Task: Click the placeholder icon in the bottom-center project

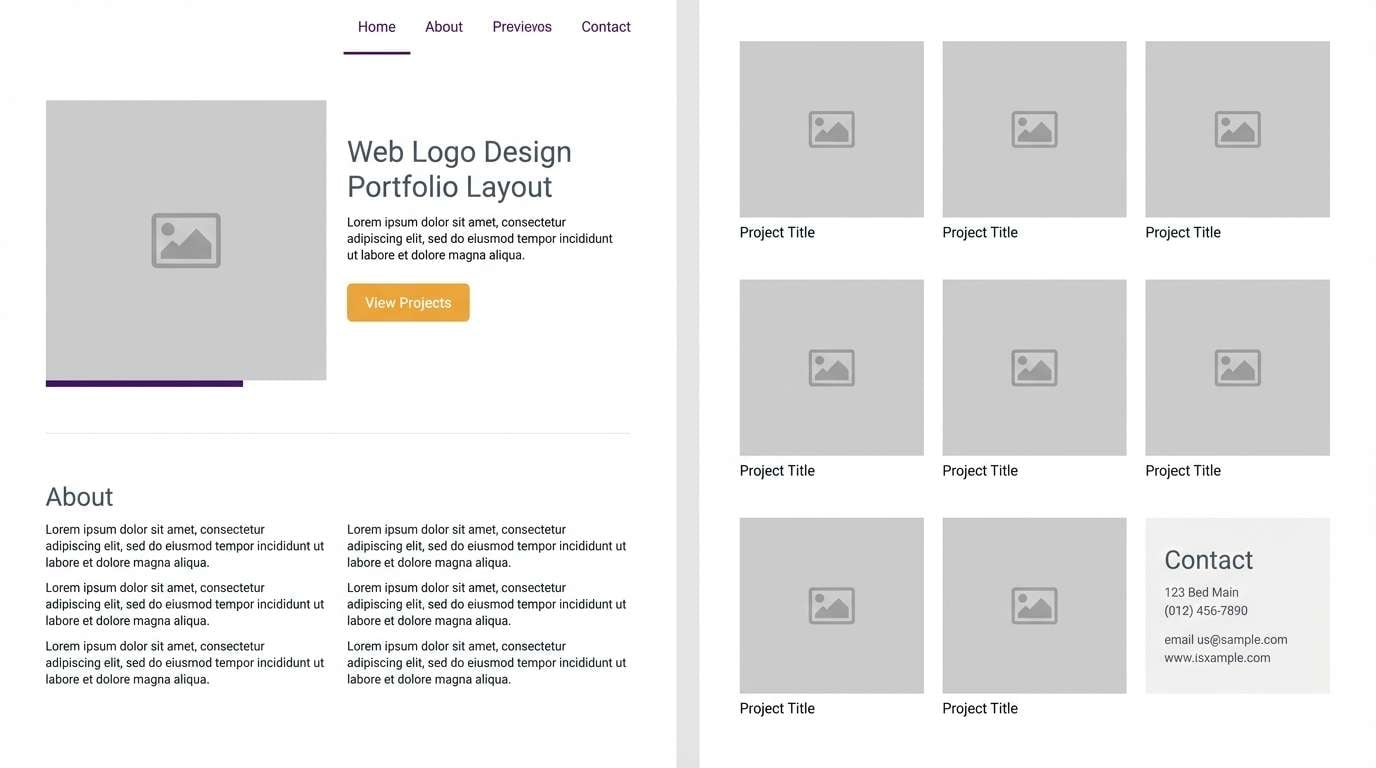Action: tap(1034, 605)
